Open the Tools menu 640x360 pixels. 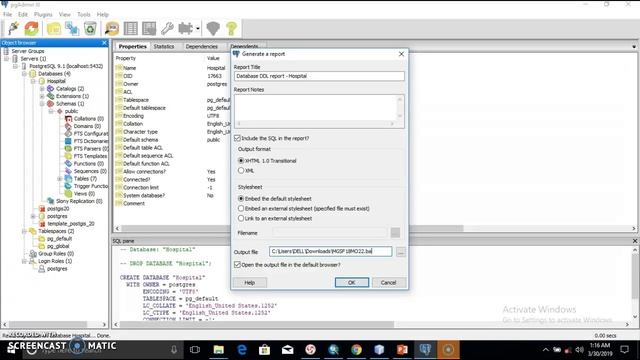point(84,14)
